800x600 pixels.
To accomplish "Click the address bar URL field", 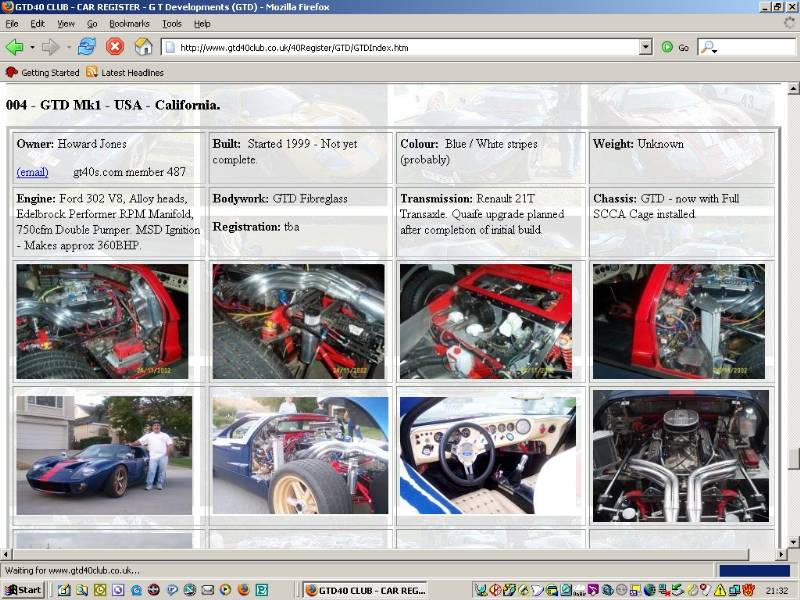I will point(401,47).
